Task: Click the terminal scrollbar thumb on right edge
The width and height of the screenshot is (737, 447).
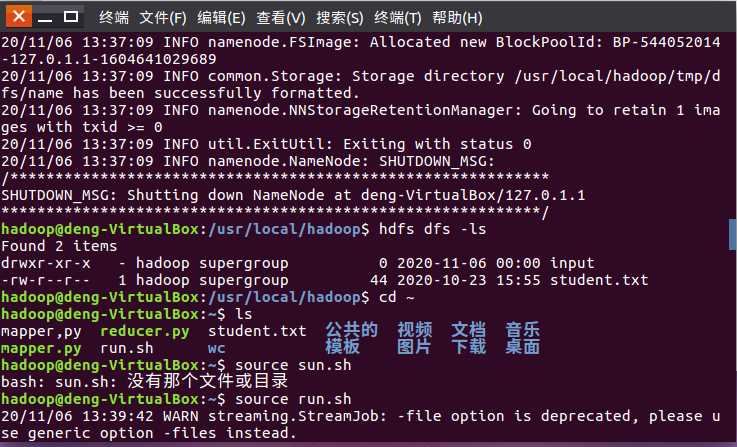Action: pyautogui.click(x=733, y=235)
